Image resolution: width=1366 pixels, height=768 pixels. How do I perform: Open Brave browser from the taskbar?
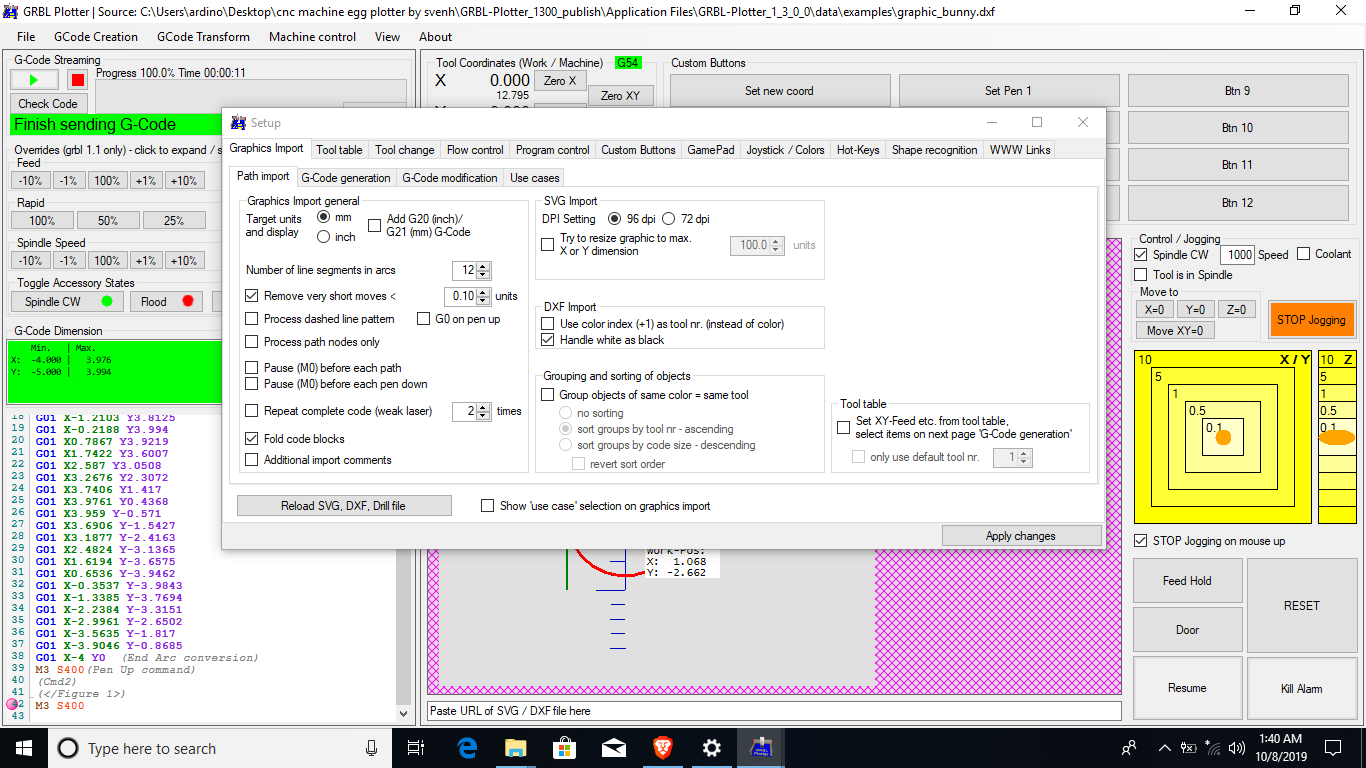point(663,748)
